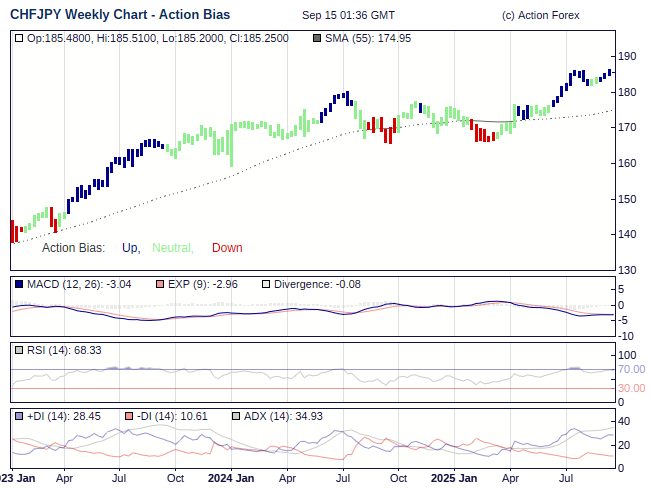
Task: Click the red RSI 30.00 level label
Action: 630,388
